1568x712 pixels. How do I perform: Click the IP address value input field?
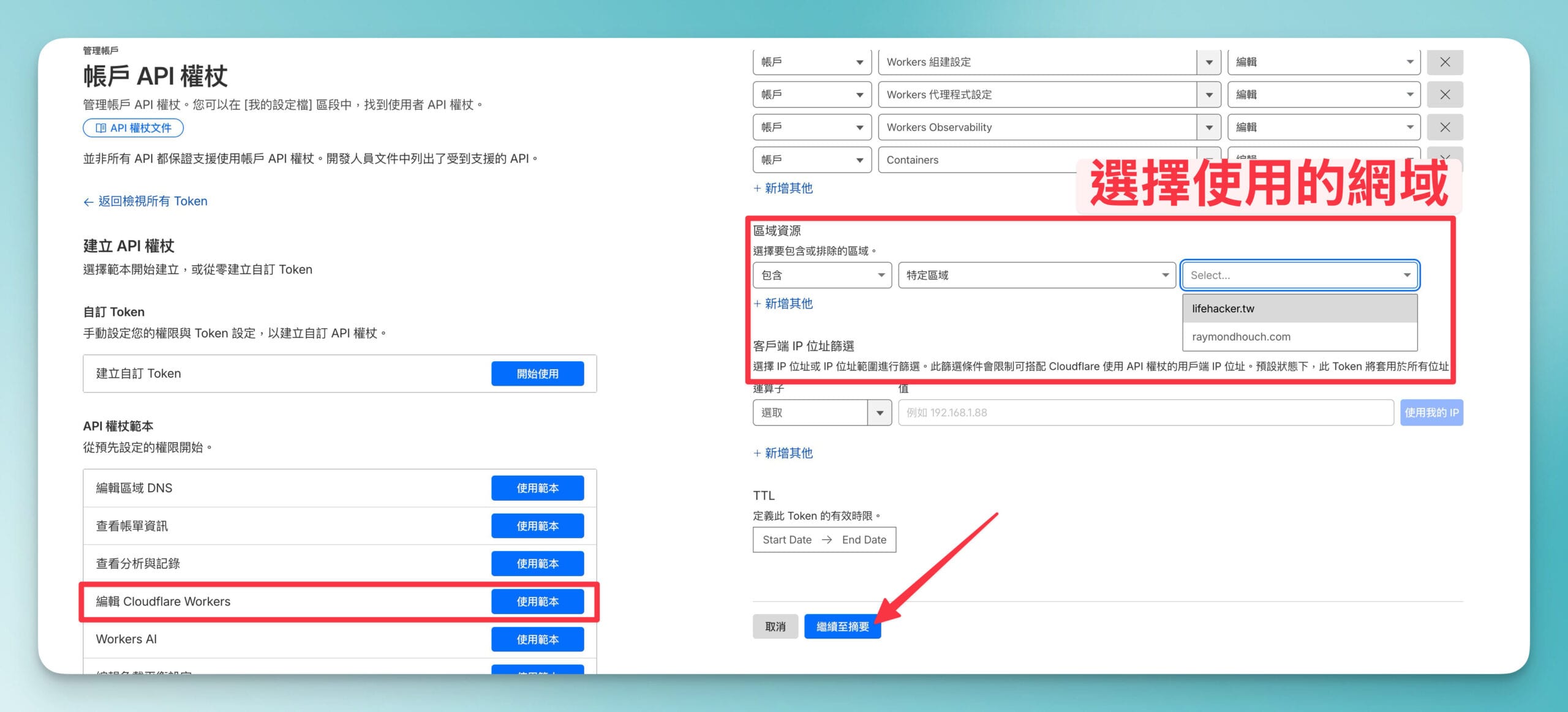click(x=1145, y=413)
